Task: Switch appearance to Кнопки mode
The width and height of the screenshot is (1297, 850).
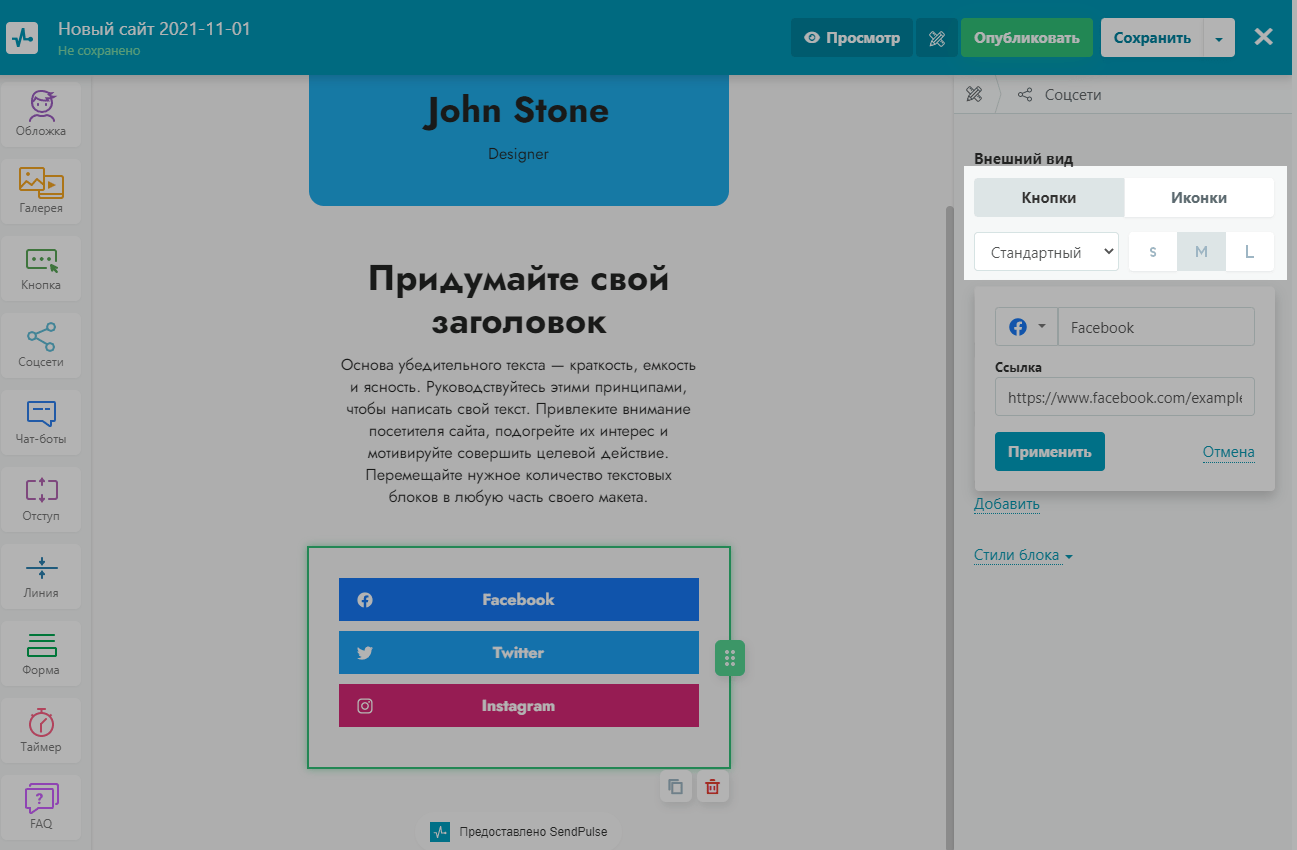Action: 1049,198
